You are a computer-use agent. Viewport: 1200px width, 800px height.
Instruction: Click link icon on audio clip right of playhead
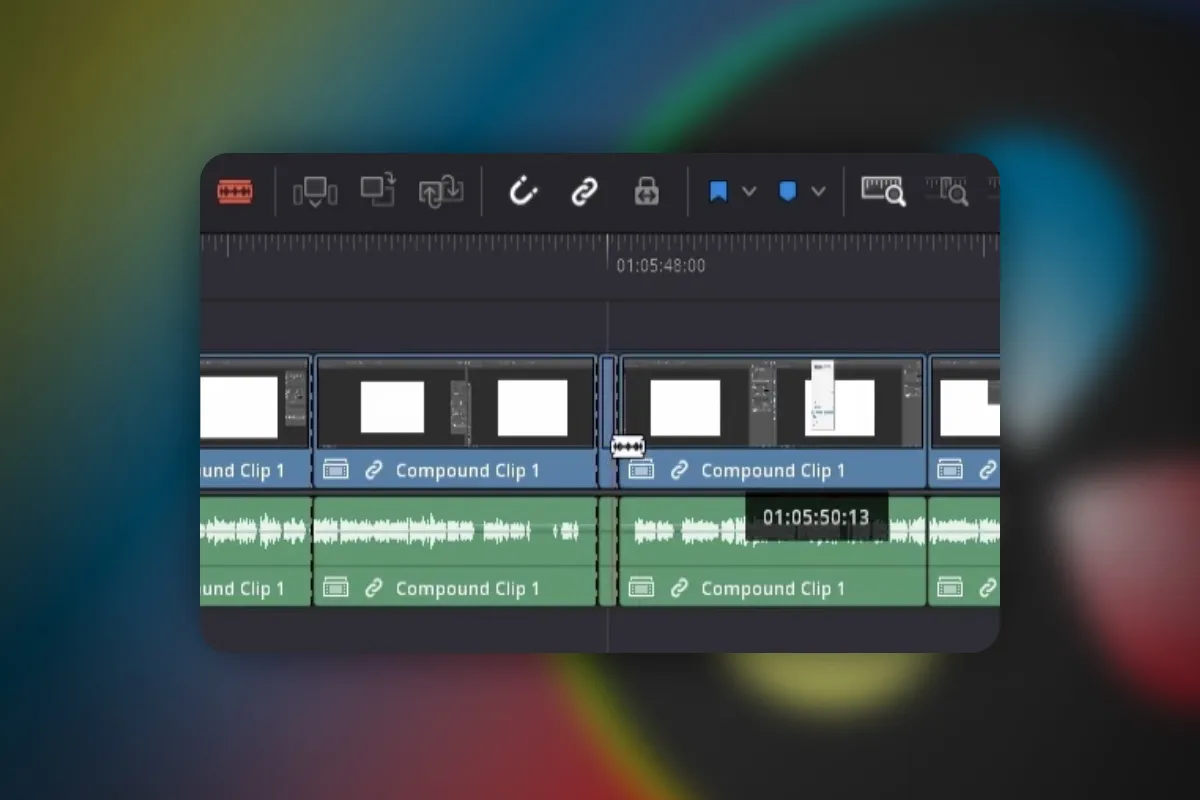[x=679, y=588]
